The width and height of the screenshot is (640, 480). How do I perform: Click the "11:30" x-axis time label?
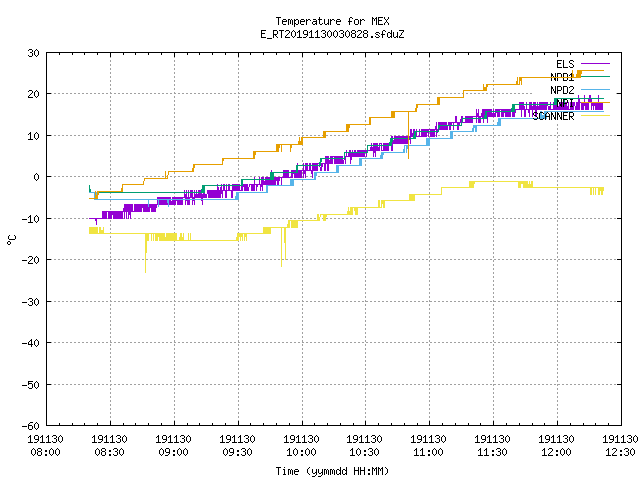tap(492, 452)
